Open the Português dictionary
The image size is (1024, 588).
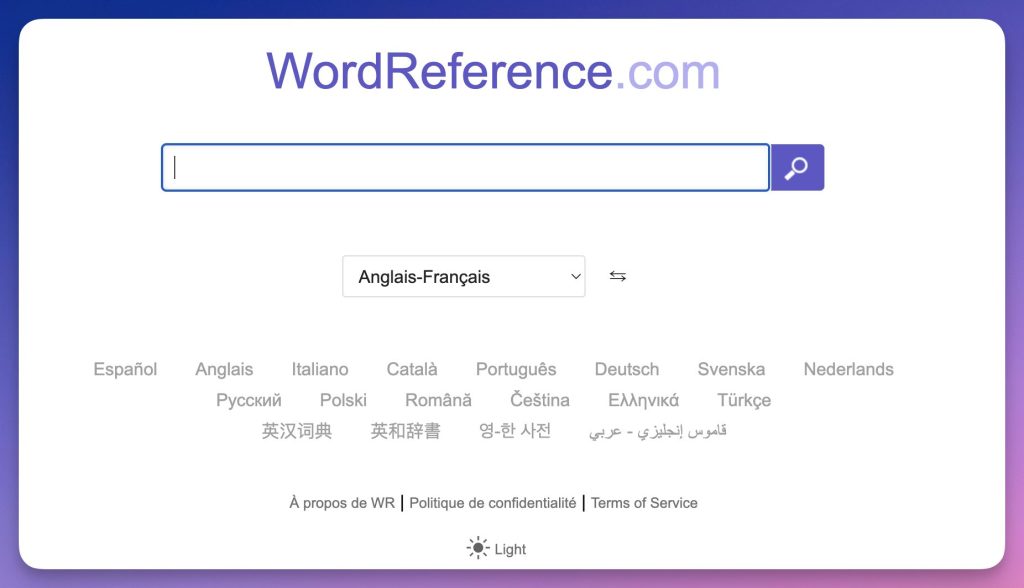coord(515,369)
